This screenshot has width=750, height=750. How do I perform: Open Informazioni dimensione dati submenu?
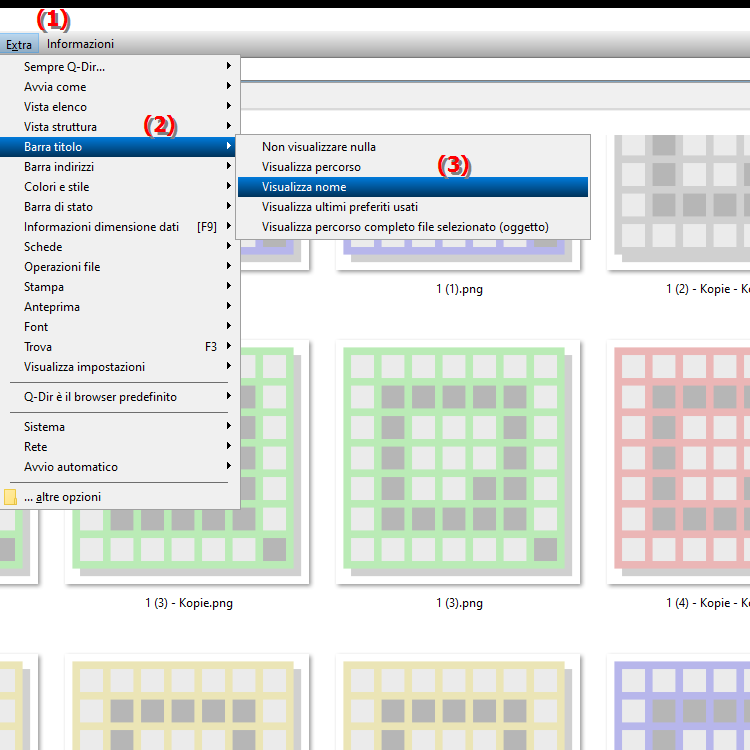click(x=120, y=227)
